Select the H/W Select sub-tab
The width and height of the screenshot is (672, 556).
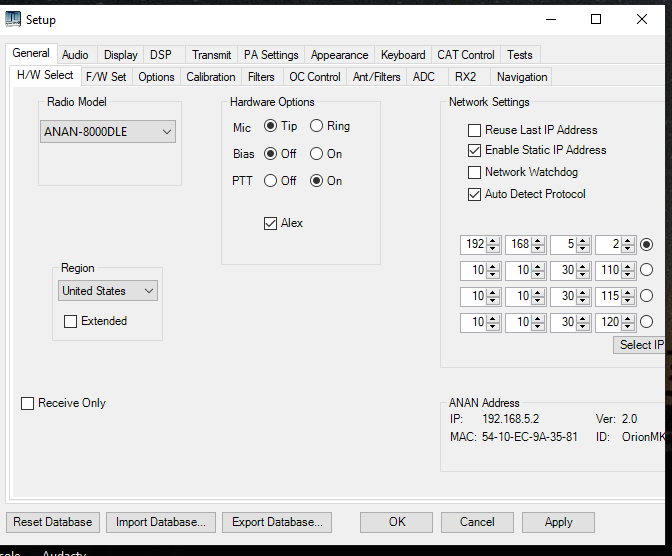coord(45,75)
